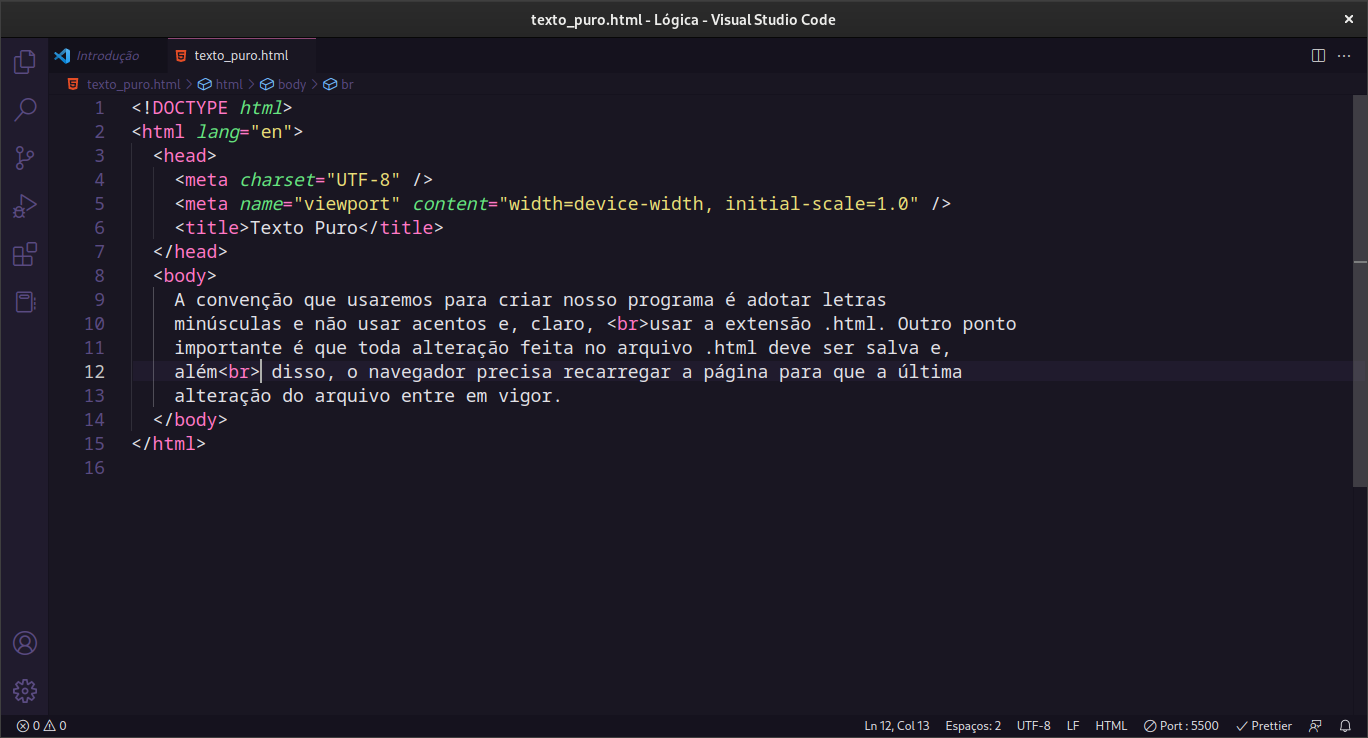Image resolution: width=1368 pixels, height=738 pixels.
Task: Click the word convenção on line 9
Action: click(245, 300)
